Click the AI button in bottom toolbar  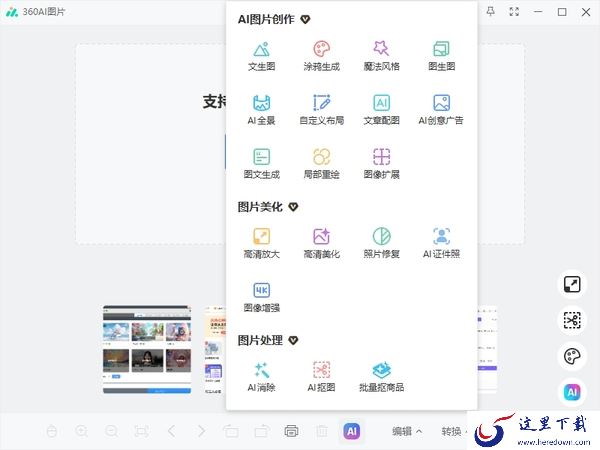click(352, 431)
